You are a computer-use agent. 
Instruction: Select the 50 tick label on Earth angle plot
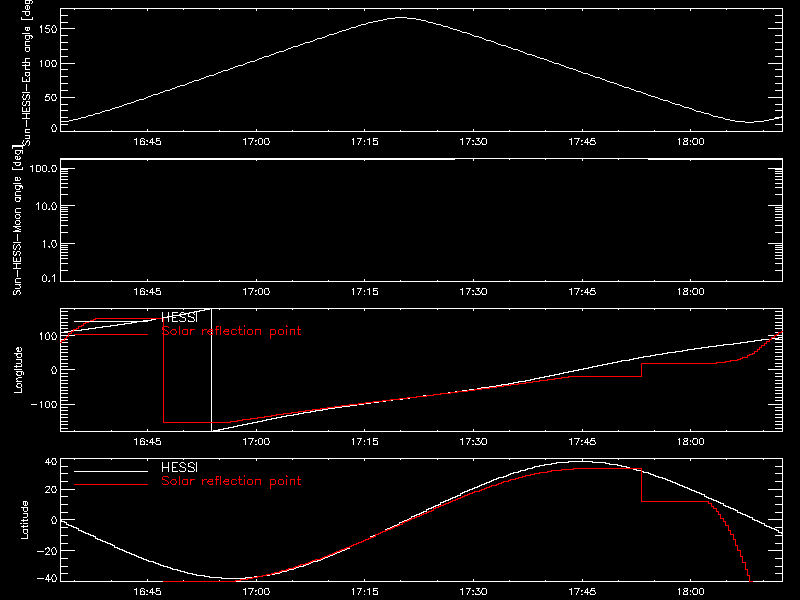coord(51,97)
